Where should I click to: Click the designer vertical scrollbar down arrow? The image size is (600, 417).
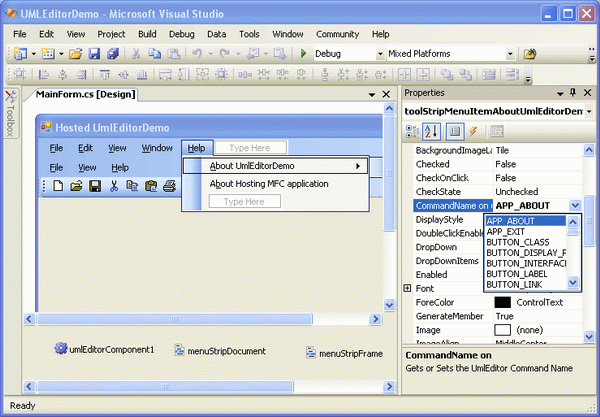(x=389, y=305)
